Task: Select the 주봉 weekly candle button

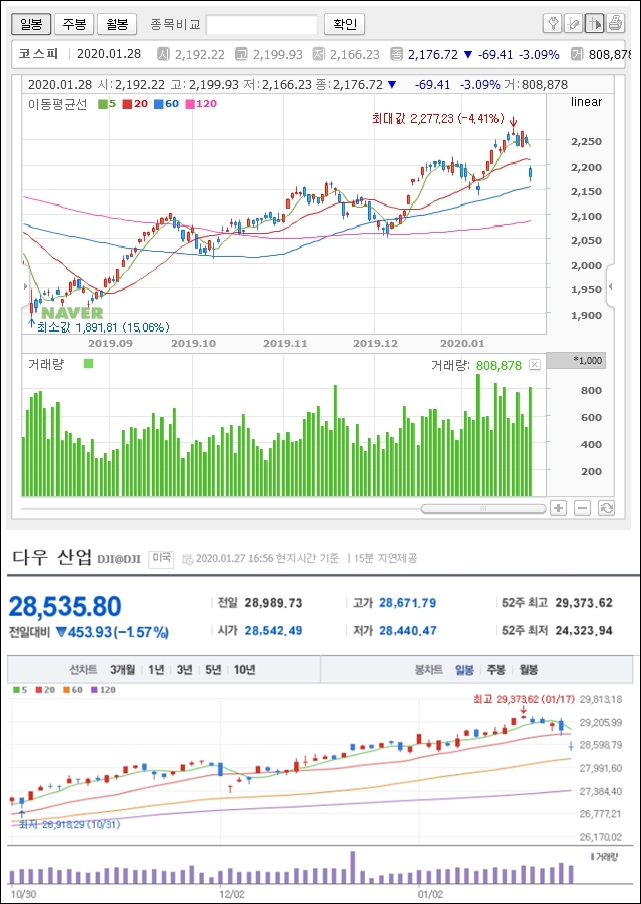Action: click(x=74, y=24)
